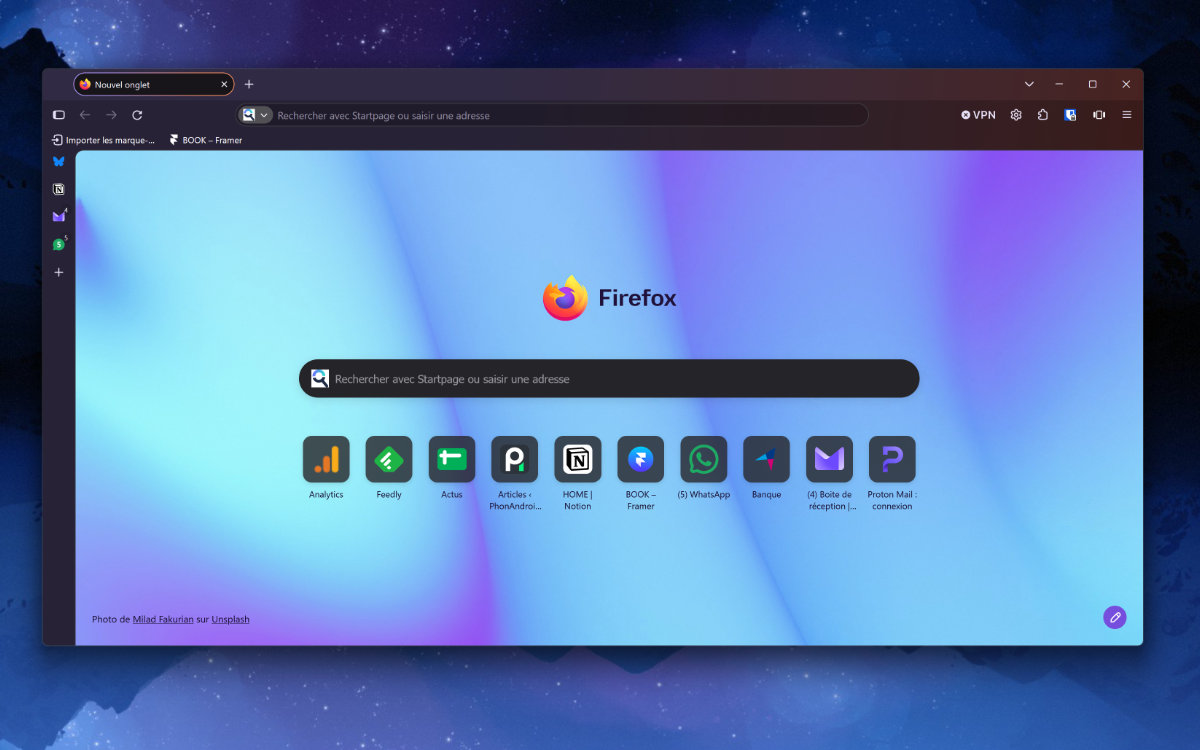The image size is (1200, 750).
Task: Expand the list all tabs chevron
Action: [1029, 84]
